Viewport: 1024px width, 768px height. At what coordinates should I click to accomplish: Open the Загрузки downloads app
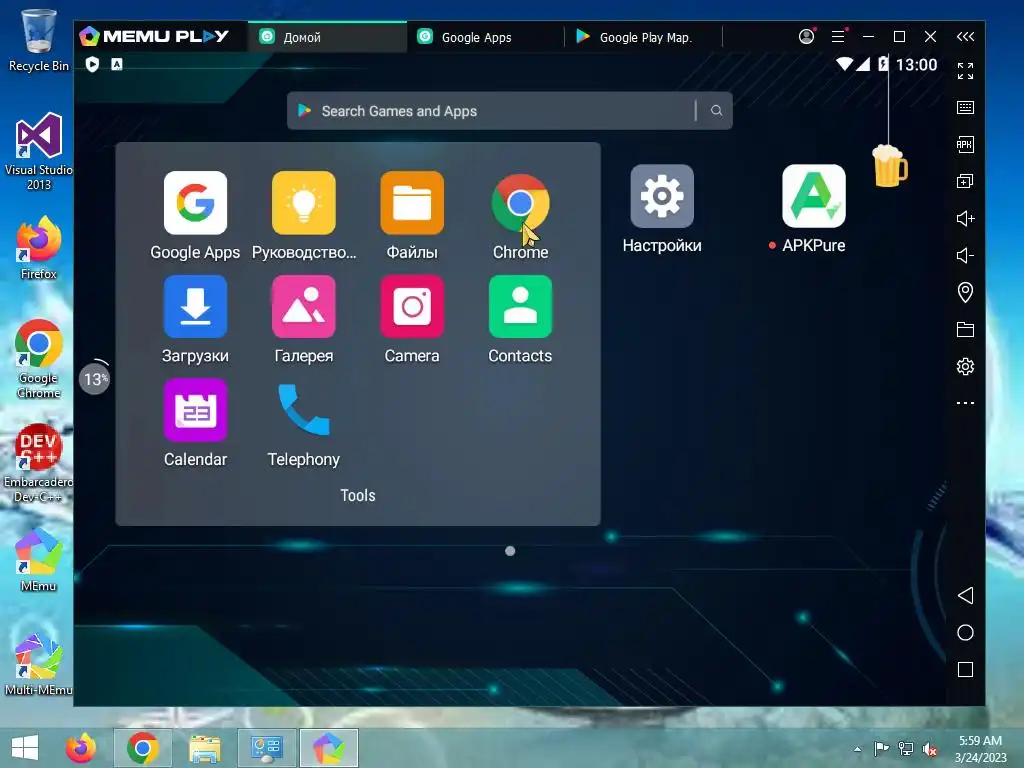click(195, 306)
